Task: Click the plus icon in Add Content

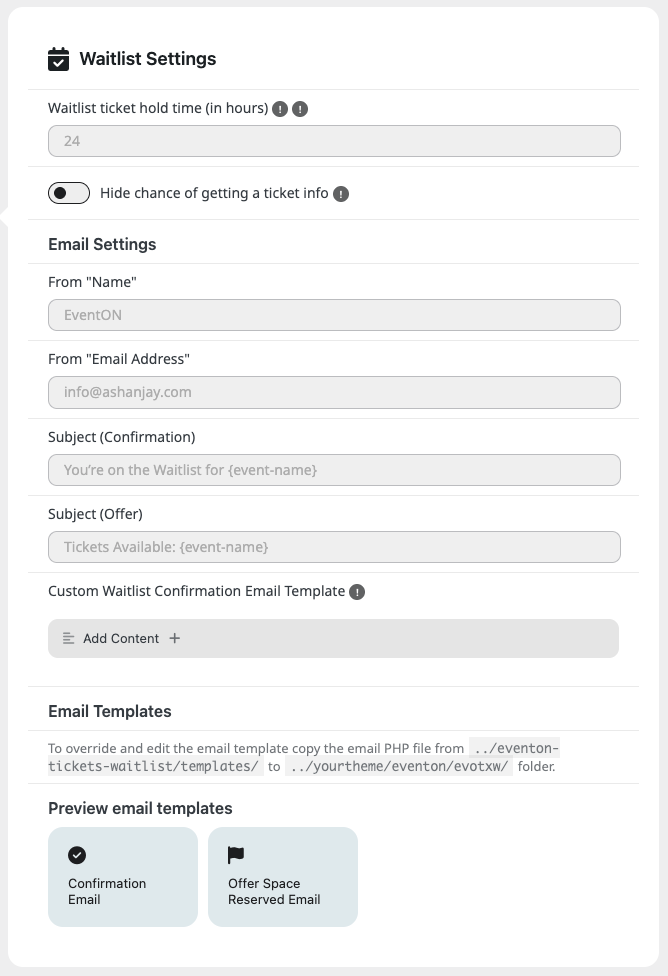Action: point(175,638)
